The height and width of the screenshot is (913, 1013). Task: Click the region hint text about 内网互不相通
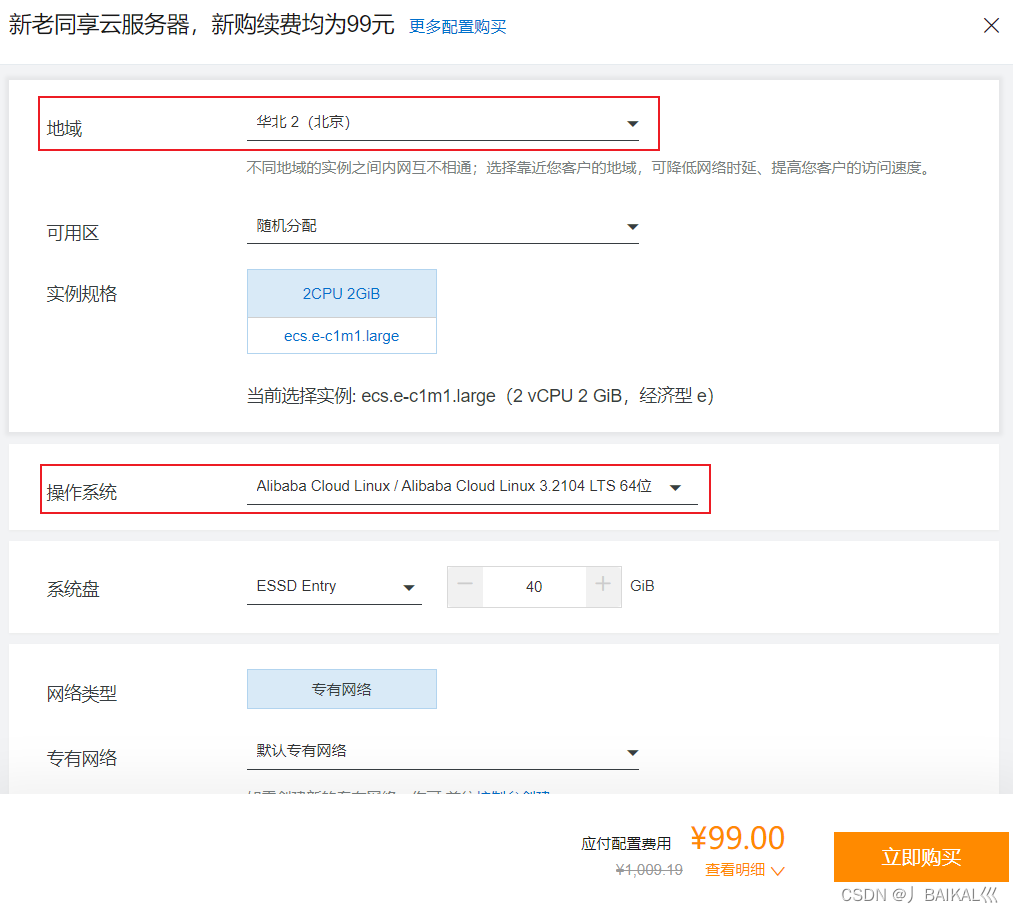pyautogui.click(x=589, y=168)
